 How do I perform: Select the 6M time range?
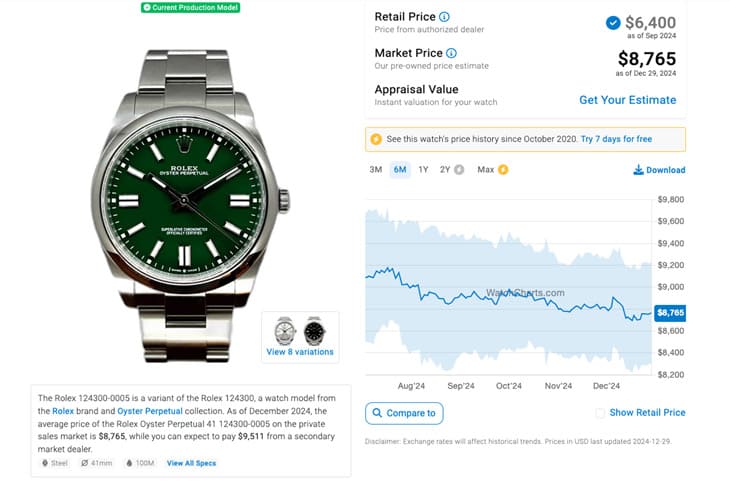point(400,170)
